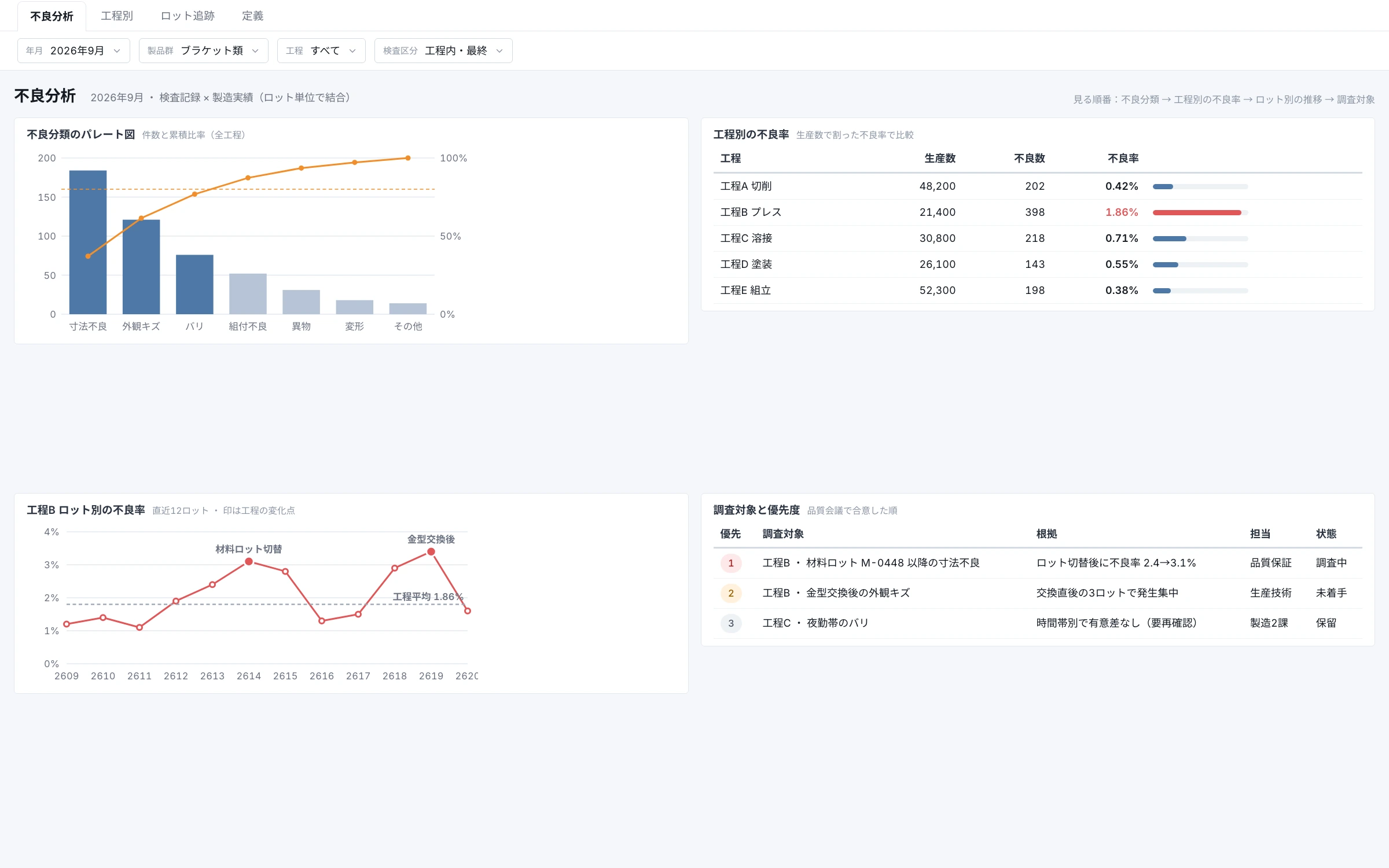Click the 金型交換後 marker point on lot chart

click(431, 551)
